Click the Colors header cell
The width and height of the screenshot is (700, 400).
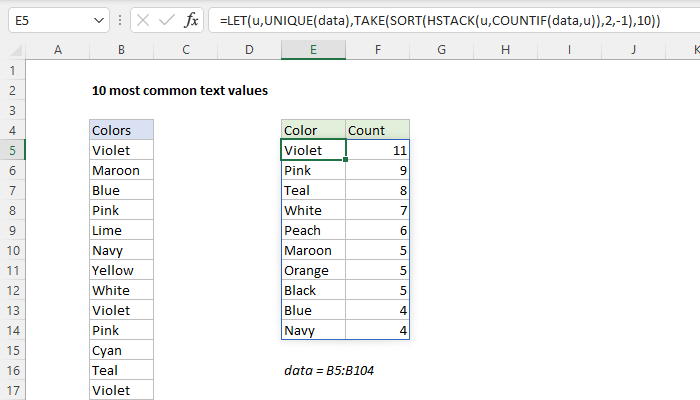121,130
